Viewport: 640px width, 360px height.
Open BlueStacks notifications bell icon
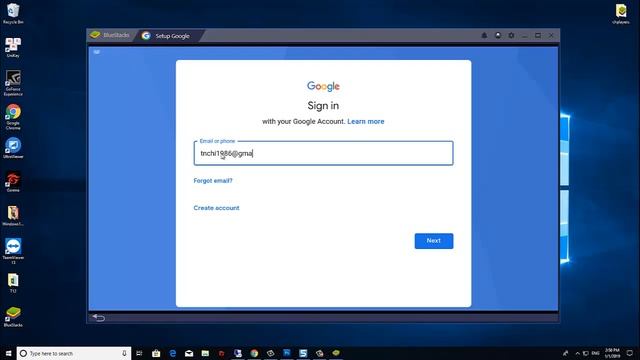click(x=484, y=36)
